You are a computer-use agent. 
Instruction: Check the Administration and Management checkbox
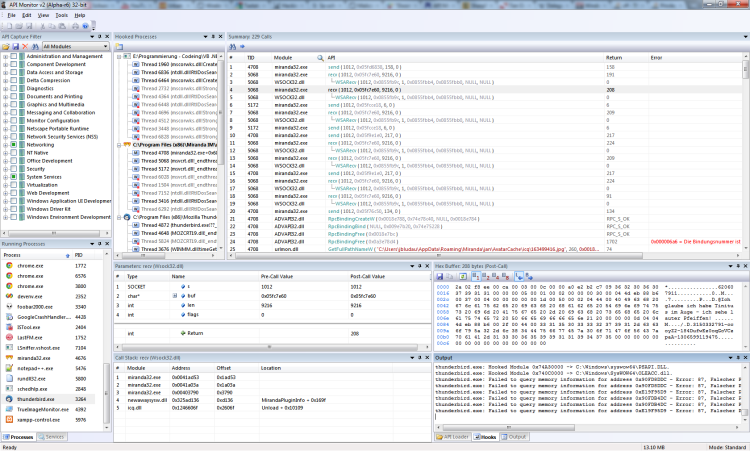point(13,56)
